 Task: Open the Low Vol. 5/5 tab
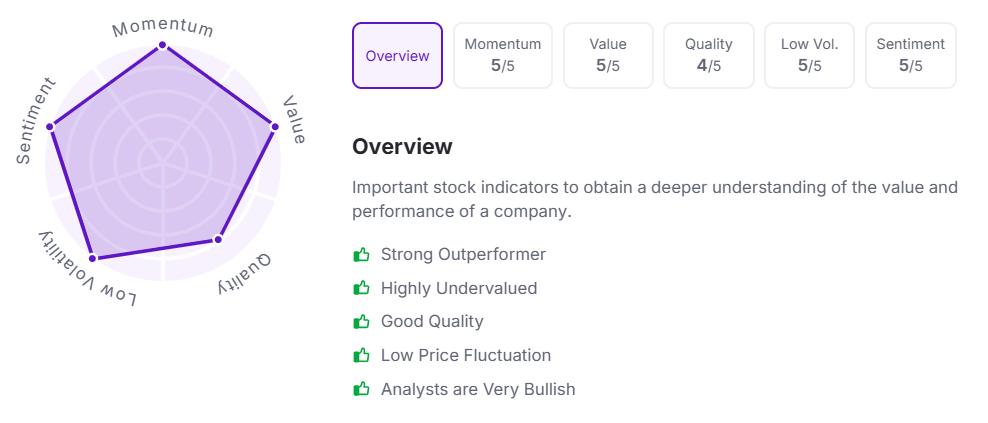[810, 56]
